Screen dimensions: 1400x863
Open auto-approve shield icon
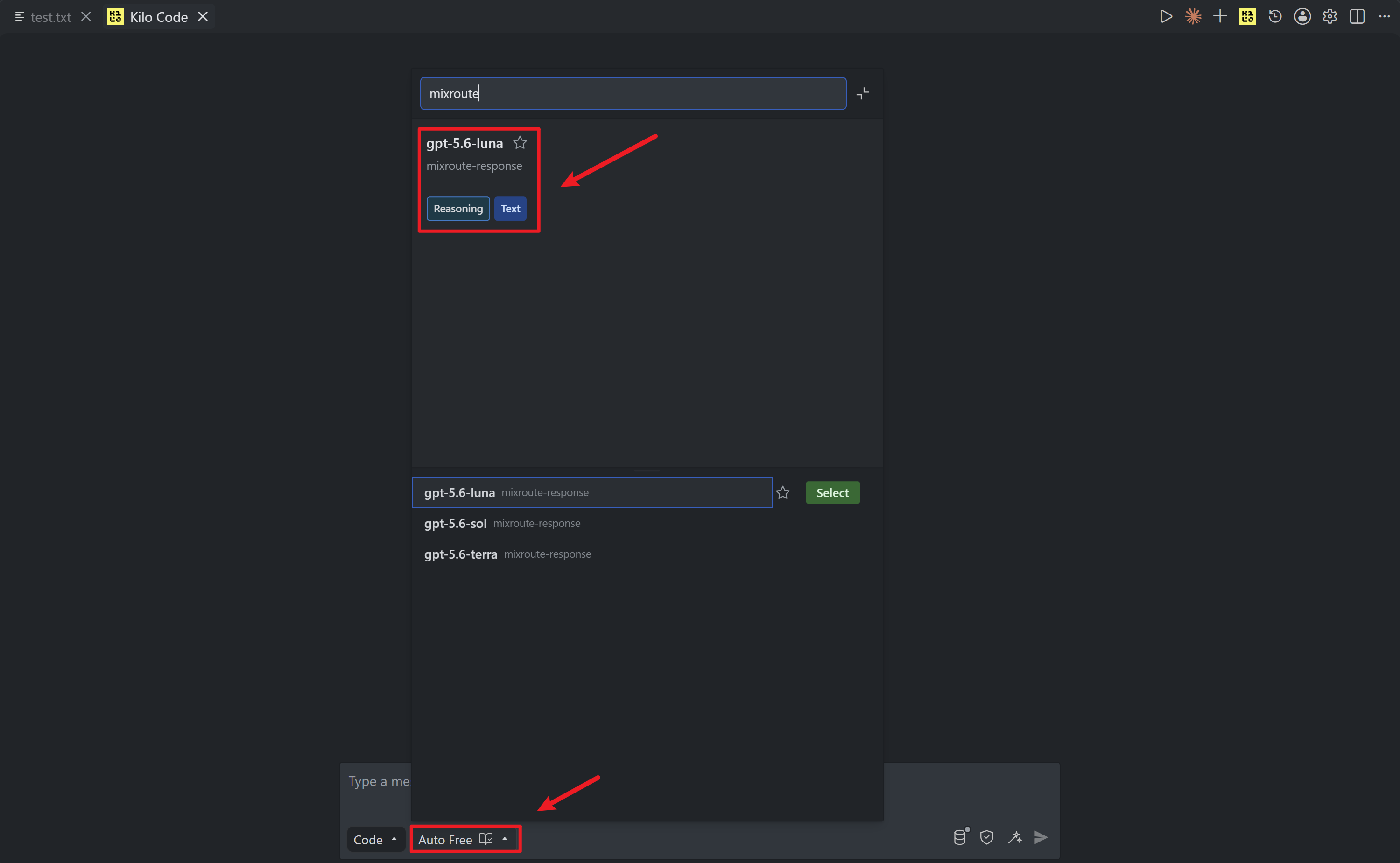click(x=987, y=837)
